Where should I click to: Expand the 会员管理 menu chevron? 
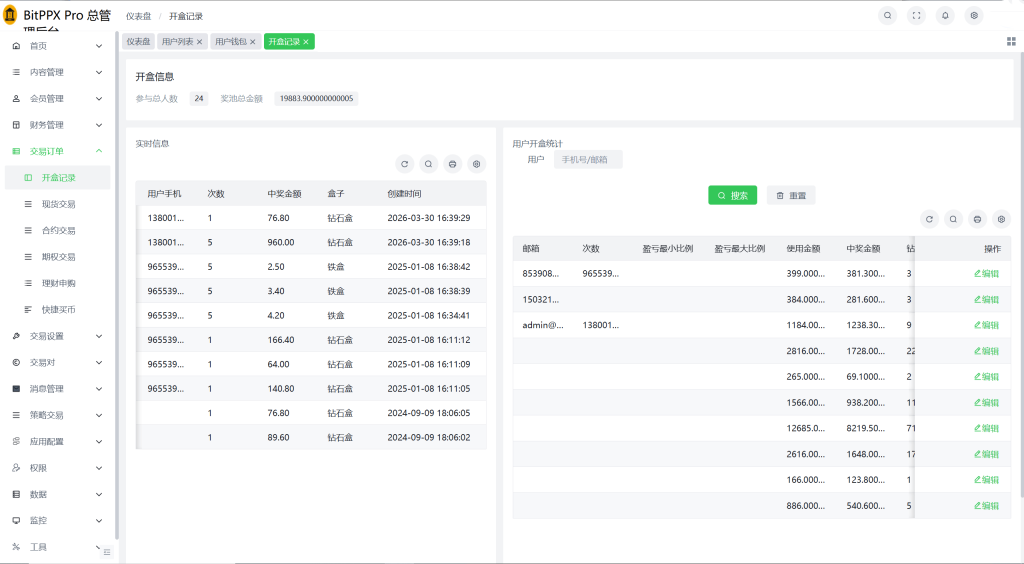click(x=99, y=99)
